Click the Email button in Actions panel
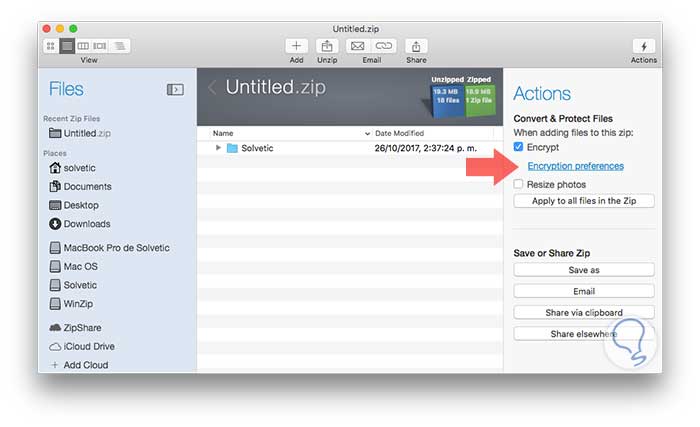The image size is (700, 427). click(584, 291)
